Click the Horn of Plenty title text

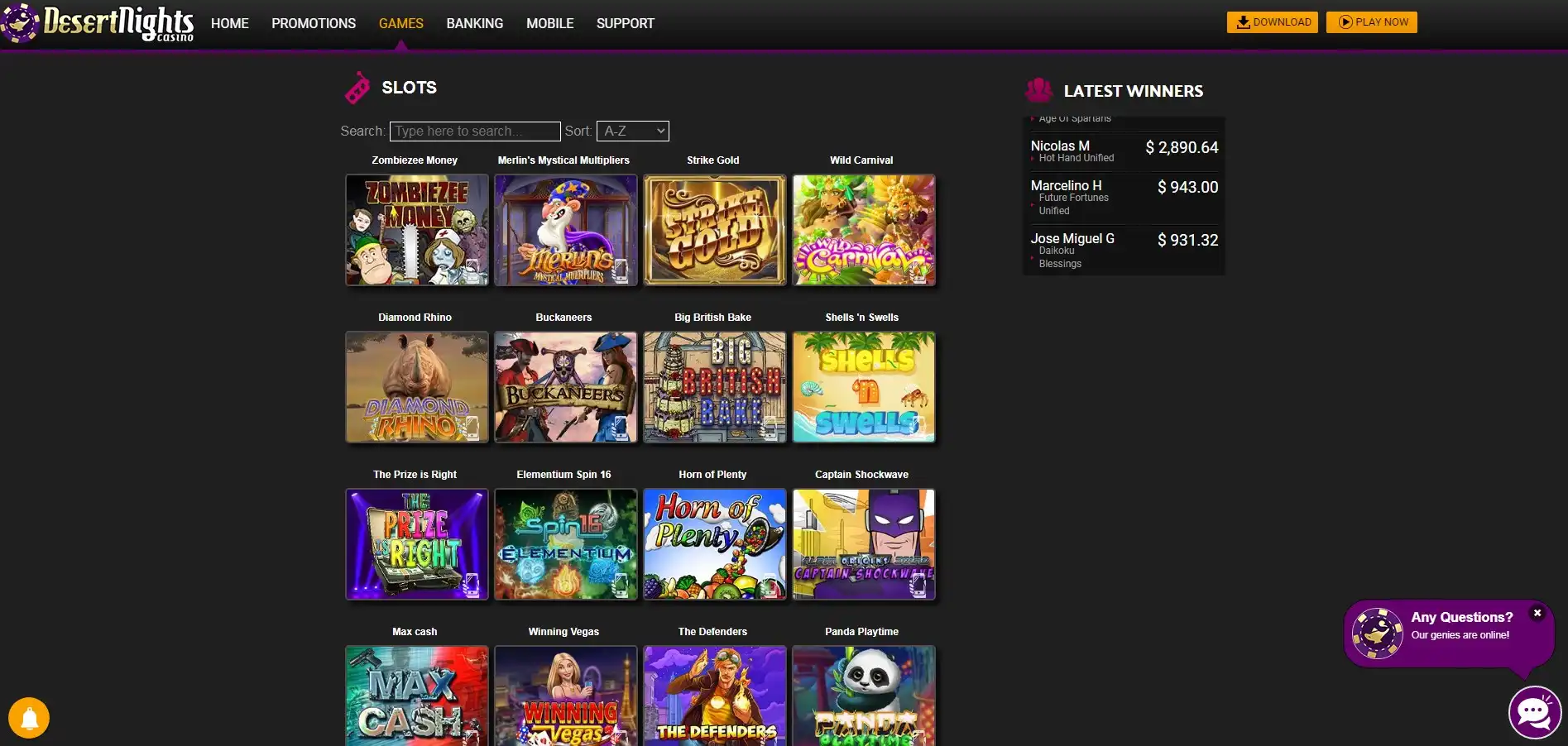coord(712,475)
